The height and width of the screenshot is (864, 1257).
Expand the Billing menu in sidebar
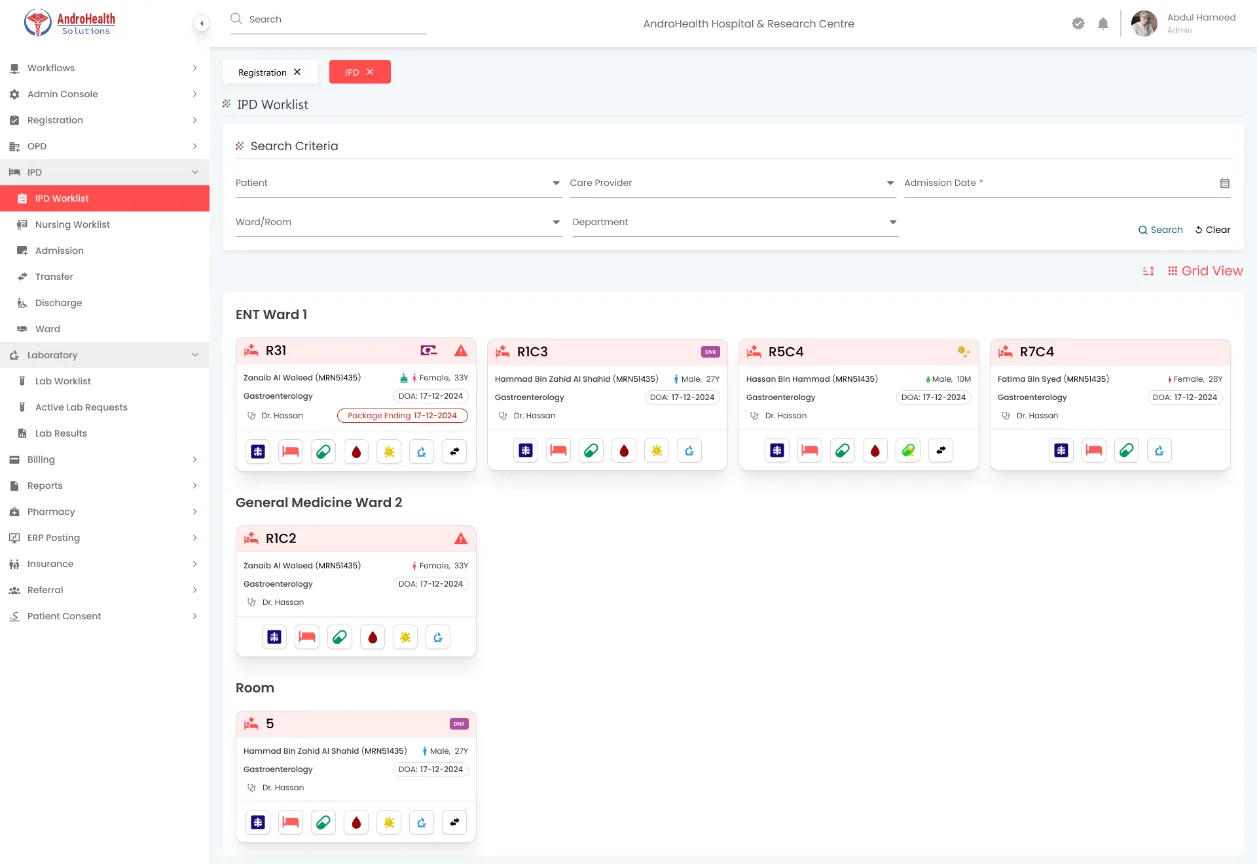(x=104, y=460)
